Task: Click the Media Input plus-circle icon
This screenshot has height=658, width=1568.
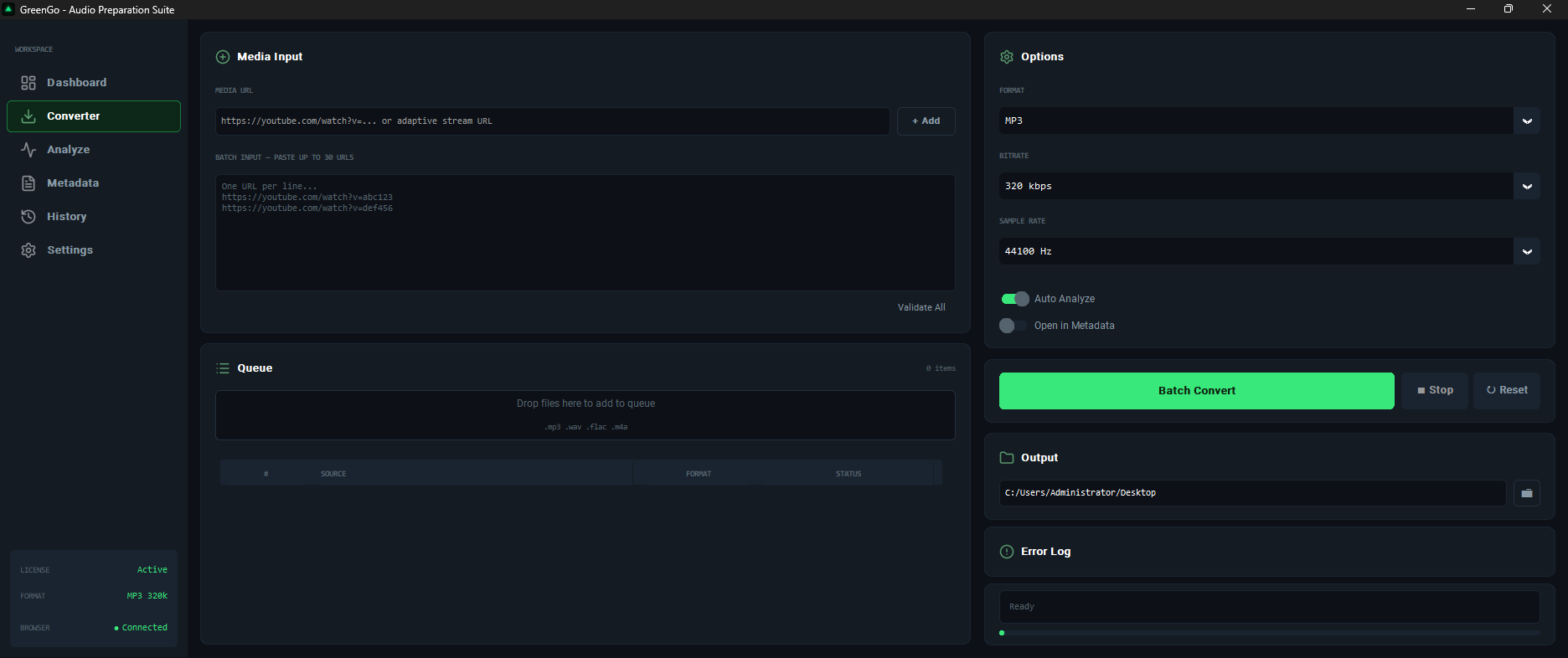Action: (x=223, y=57)
